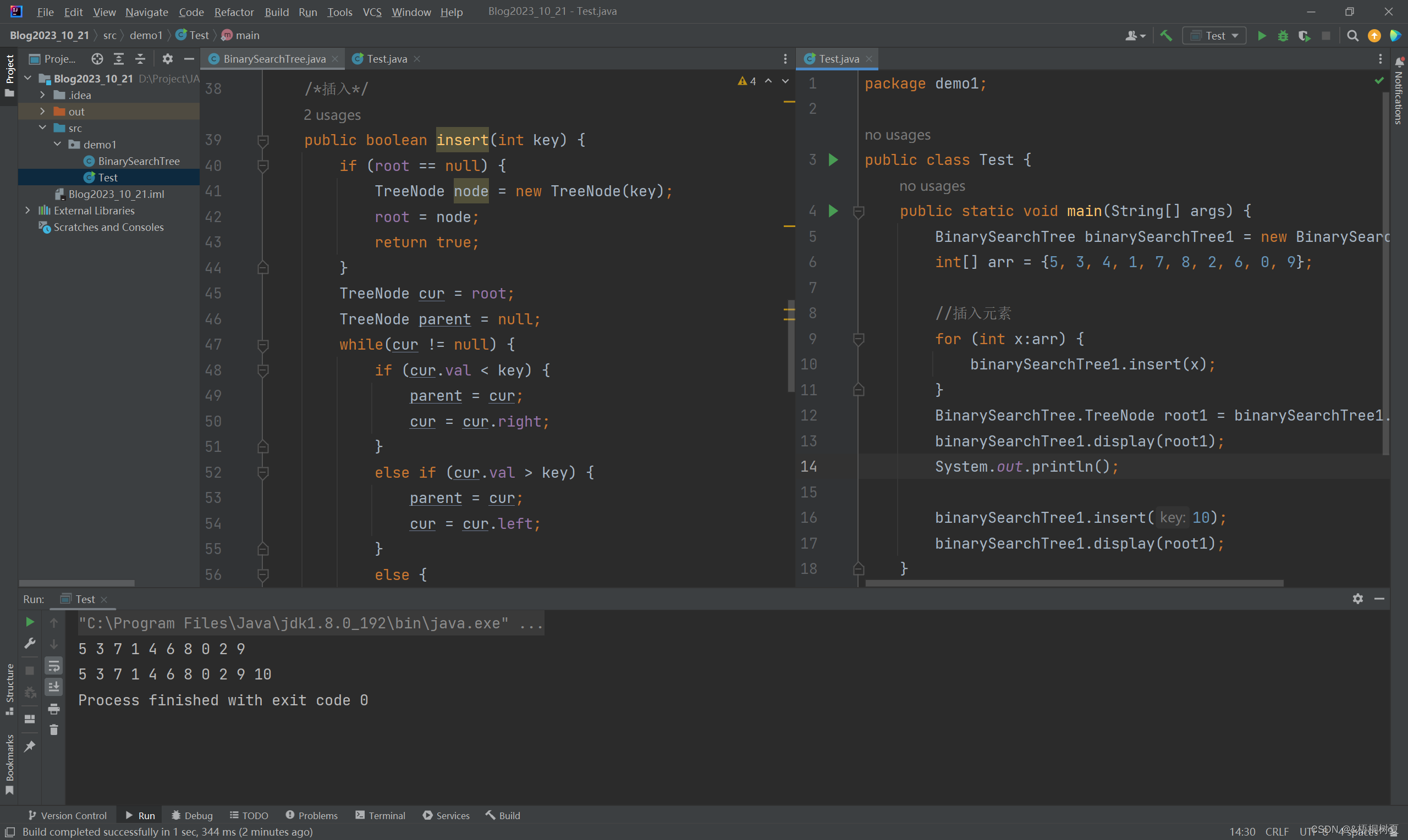The width and height of the screenshot is (1408, 840).
Task: Open Run panel settings gear
Action: coord(1357,599)
